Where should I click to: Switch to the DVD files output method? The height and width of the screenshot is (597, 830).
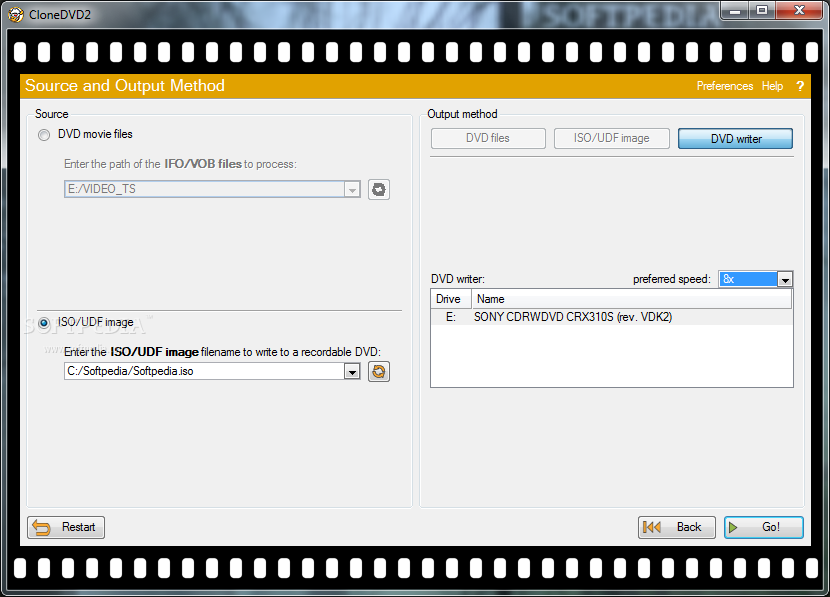pos(488,138)
